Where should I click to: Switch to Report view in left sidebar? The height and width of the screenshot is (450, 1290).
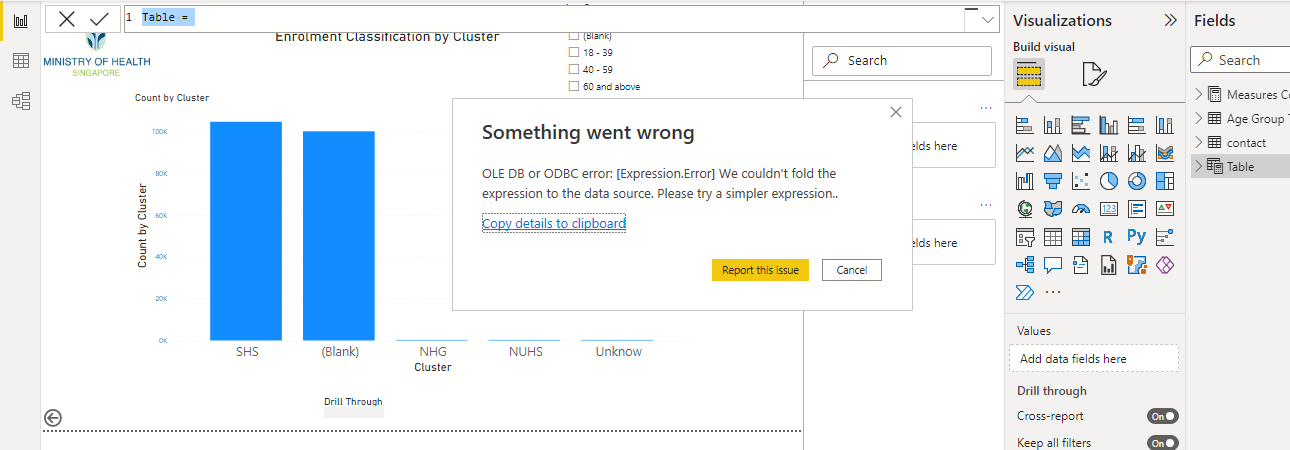pyautogui.click(x=20, y=21)
